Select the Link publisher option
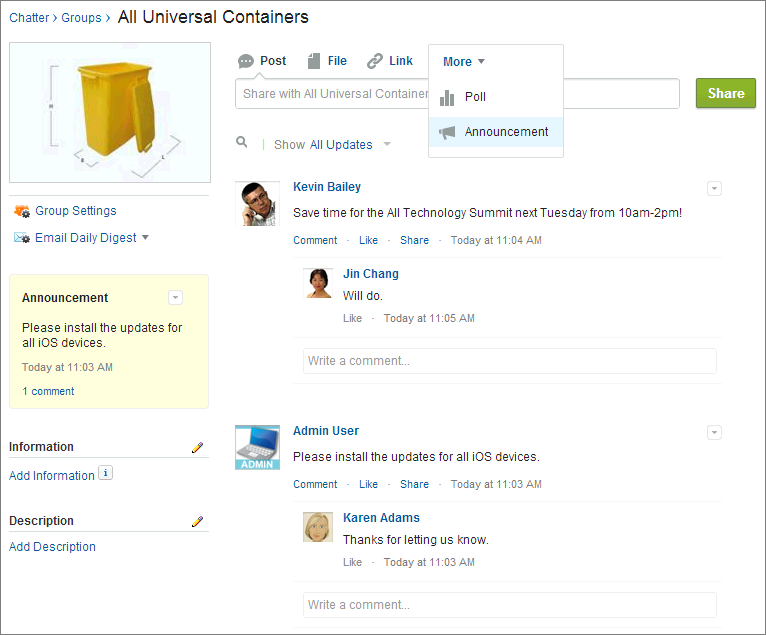 pos(390,61)
